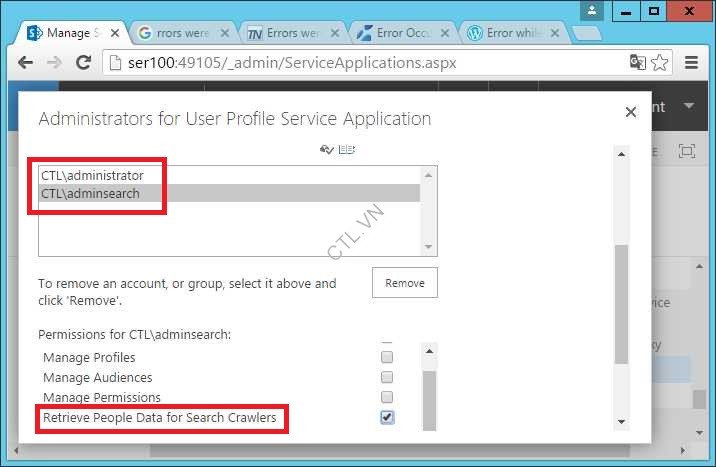The height and width of the screenshot is (467, 716).
Task: Check the Manage Permissions checkbox
Action: [x=387, y=397]
